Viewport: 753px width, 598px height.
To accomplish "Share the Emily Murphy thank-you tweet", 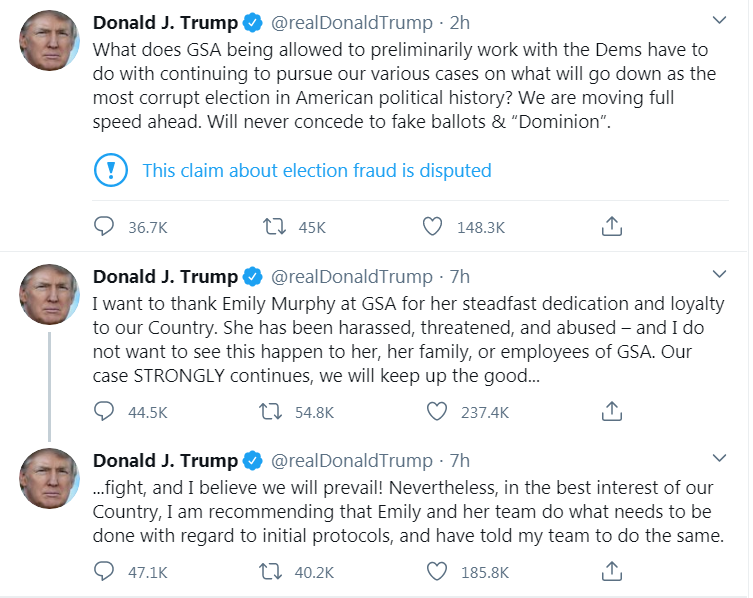I will [612, 411].
